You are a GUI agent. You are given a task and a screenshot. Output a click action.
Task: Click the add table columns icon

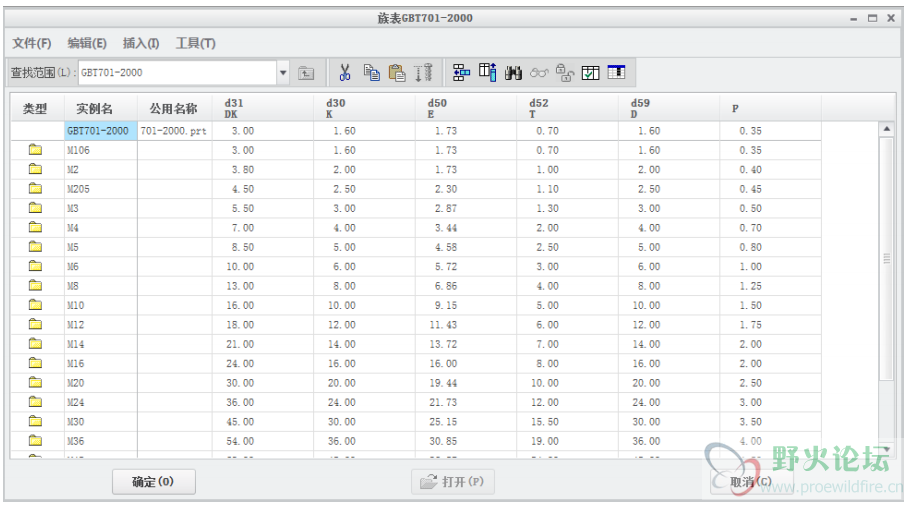click(487, 72)
